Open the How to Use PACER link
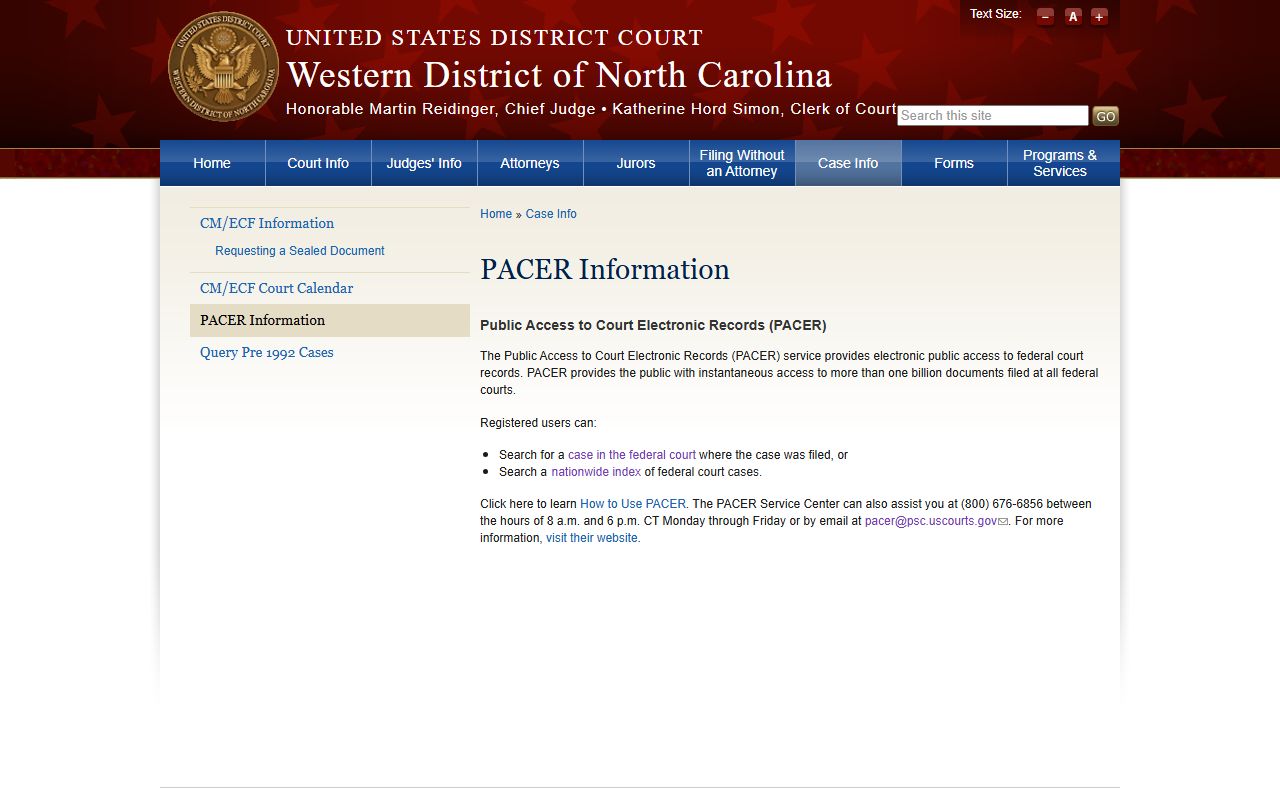Viewport: 1280px width, 800px height. coord(633,504)
